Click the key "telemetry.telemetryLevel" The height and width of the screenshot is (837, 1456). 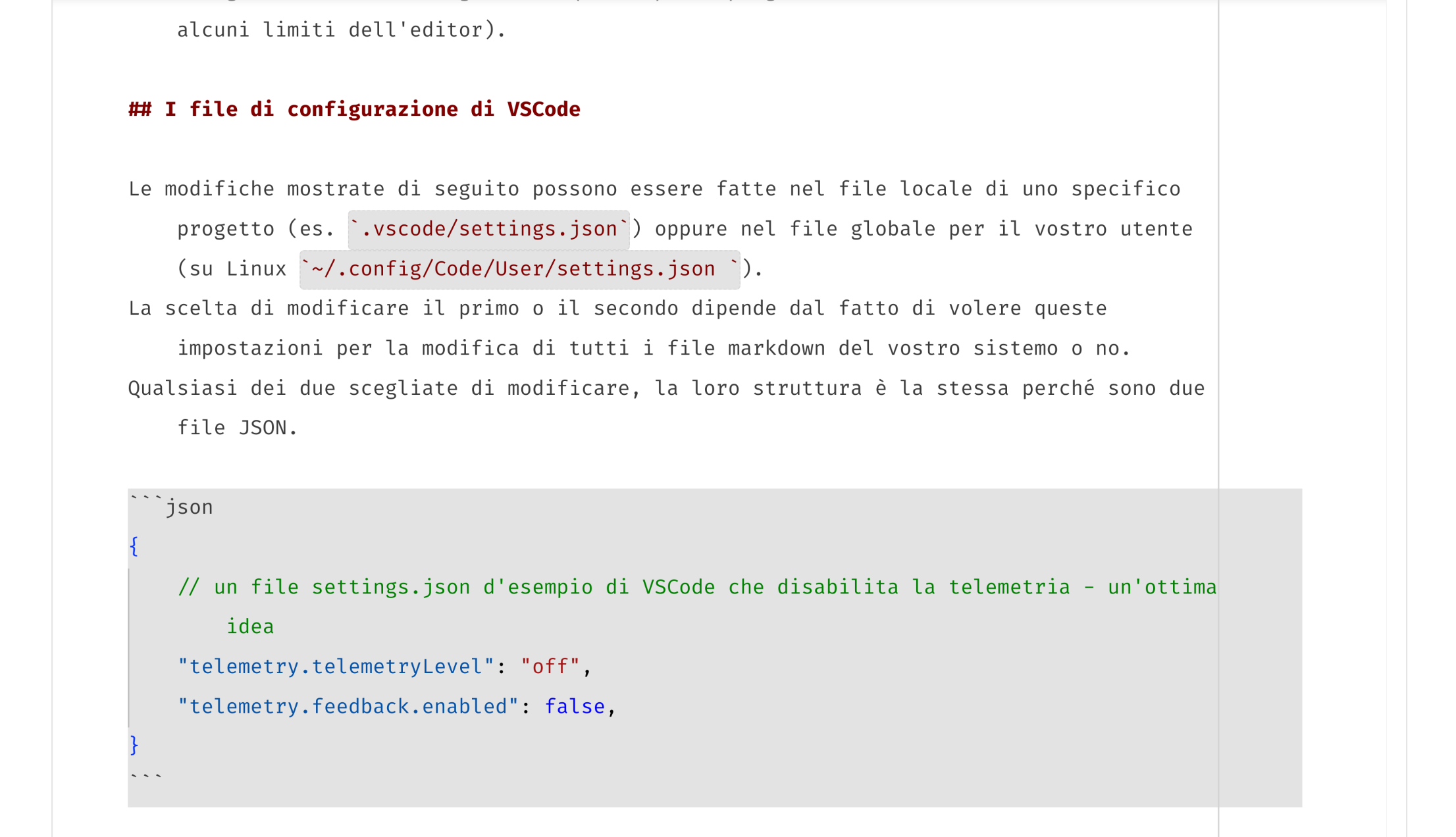336,667
